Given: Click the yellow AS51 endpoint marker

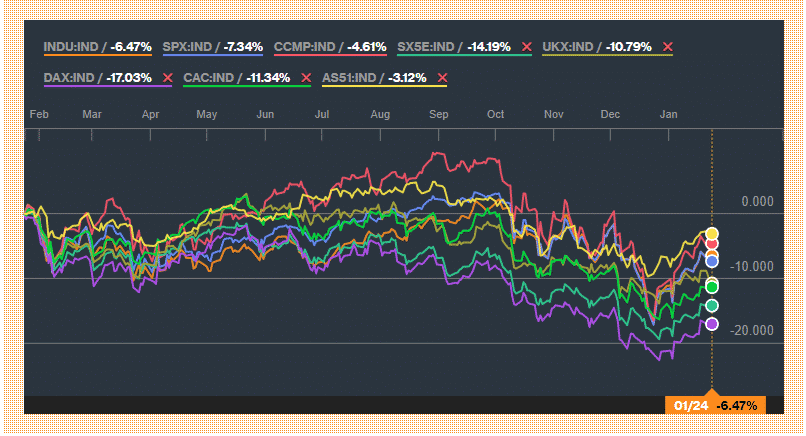Looking at the screenshot, I should 712,234.
